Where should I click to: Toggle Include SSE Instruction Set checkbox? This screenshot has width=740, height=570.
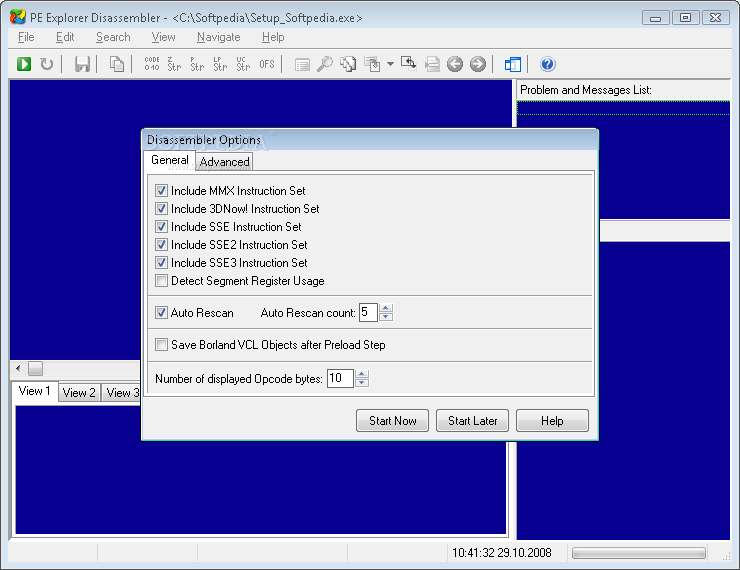click(161, 226)
